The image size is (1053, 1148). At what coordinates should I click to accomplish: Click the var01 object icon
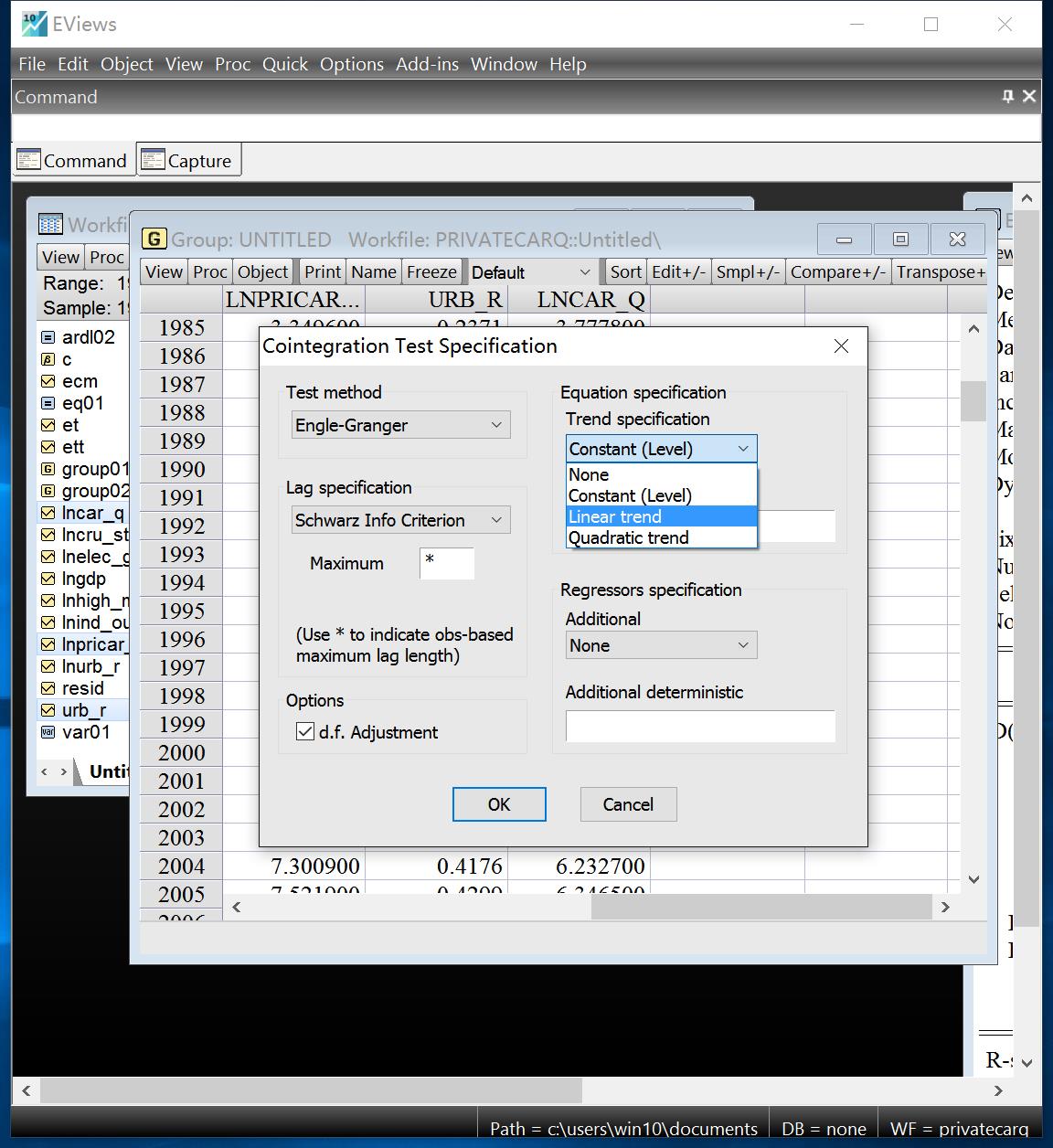point(48,732)
